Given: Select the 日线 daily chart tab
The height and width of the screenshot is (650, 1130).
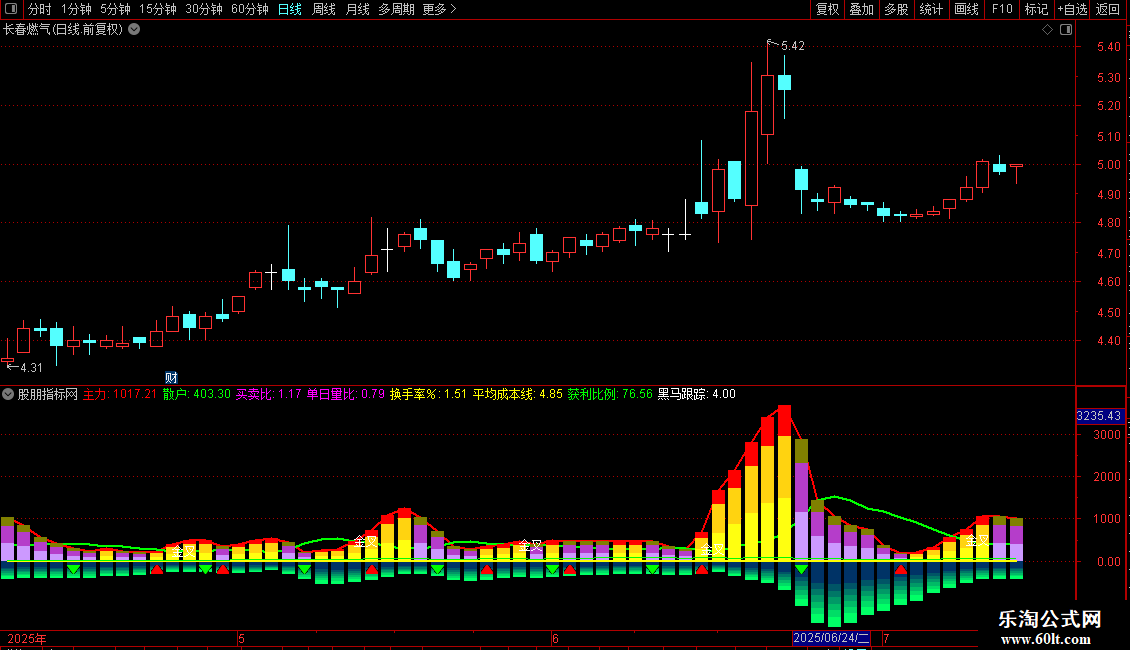Looking at the screenshot, I should tap(290, 9).
